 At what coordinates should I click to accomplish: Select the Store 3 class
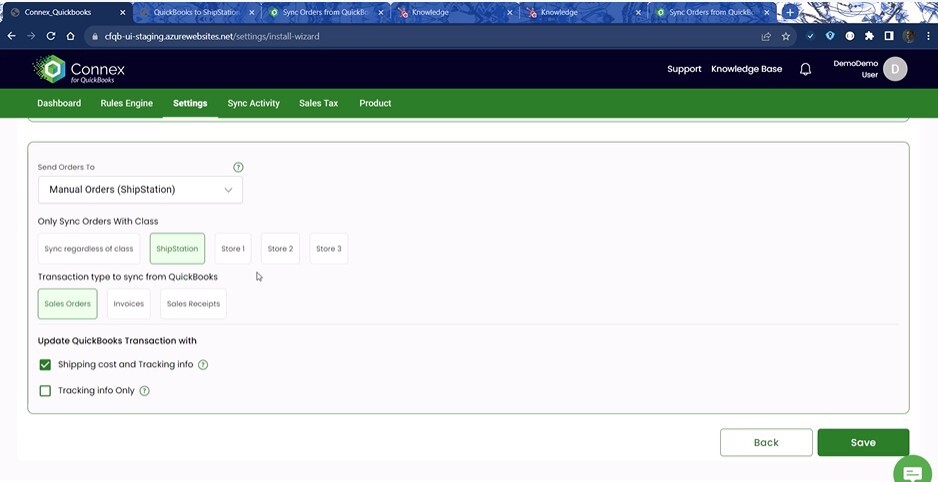pos(328,249)
